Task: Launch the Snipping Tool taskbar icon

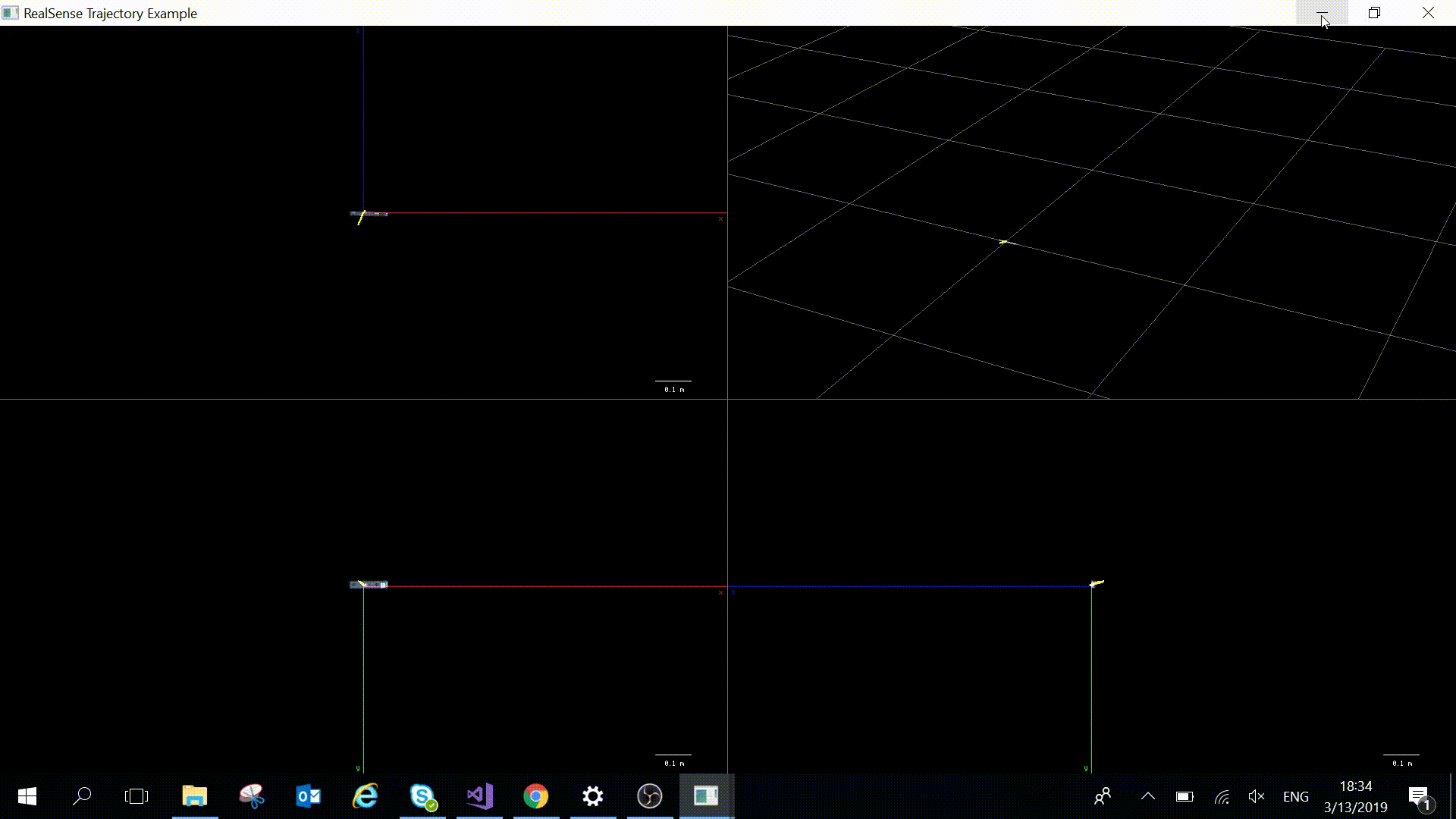Action: click(252, 796)
